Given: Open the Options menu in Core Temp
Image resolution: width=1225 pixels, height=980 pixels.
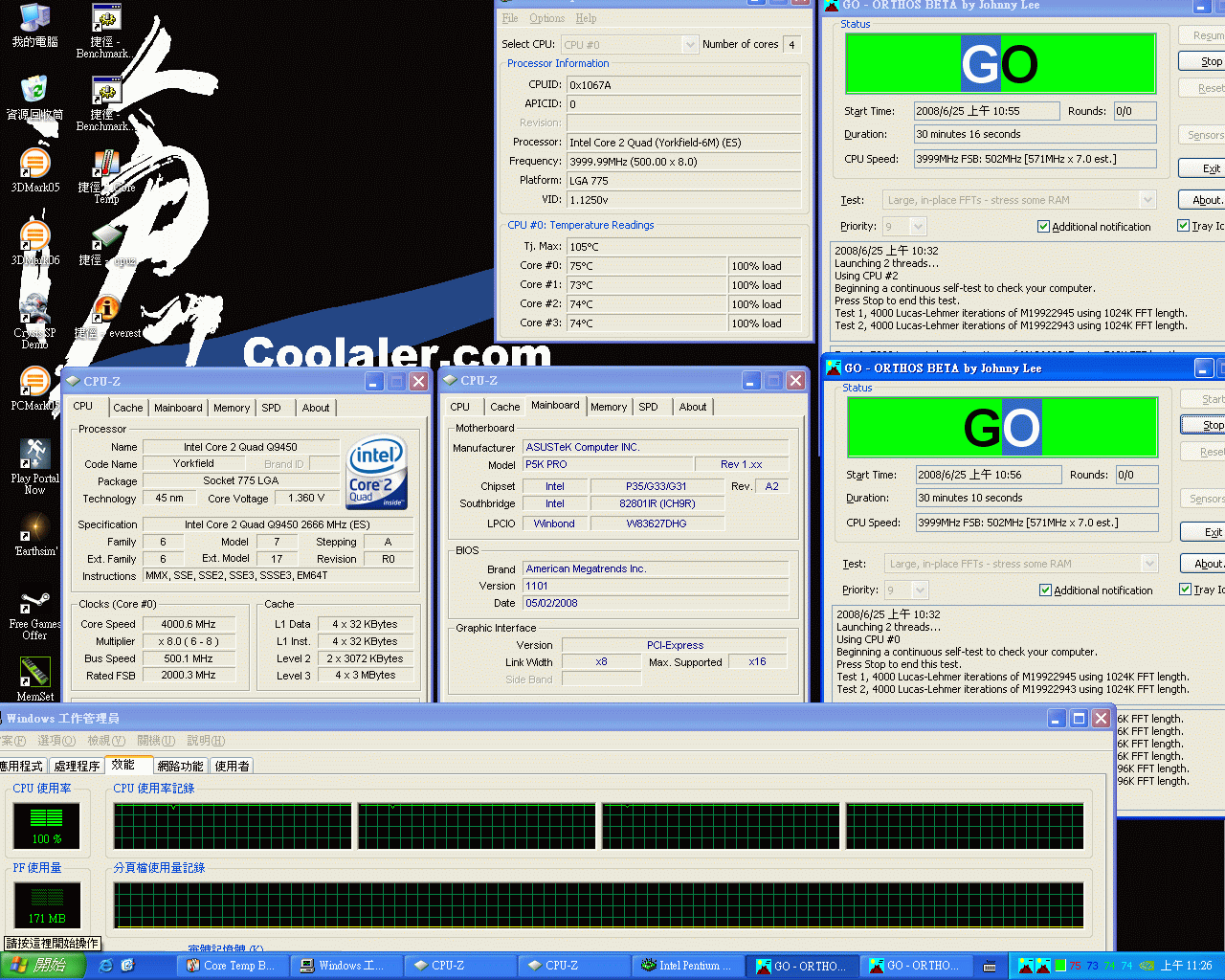Looking at the screenshot, I should tap(546, 18).
